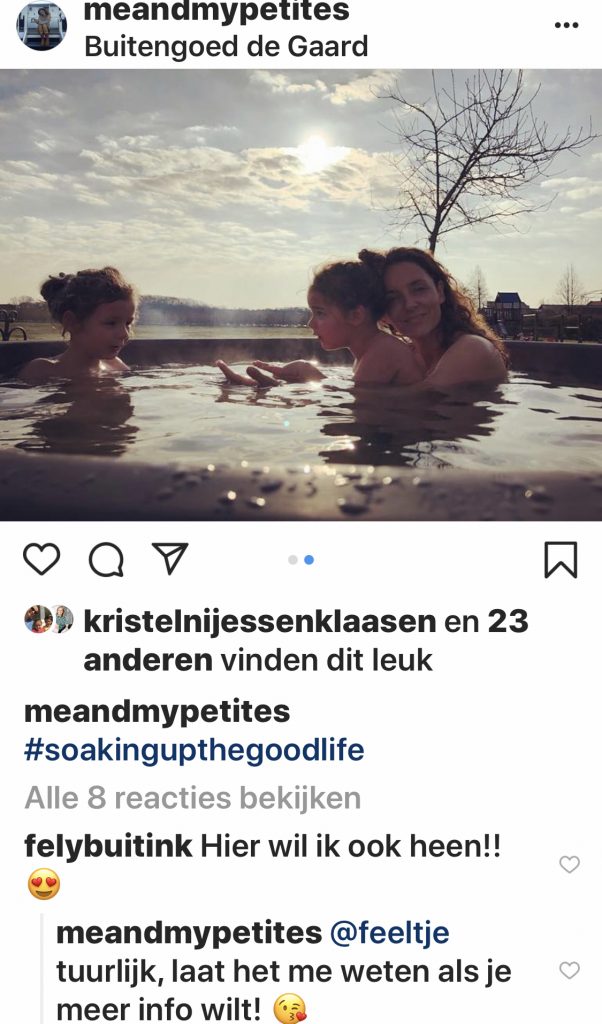Open the #soakingupthegoodlife hashtag
Image resolution: width=602 pixels, height=1024 pixels.
(194, 750)
